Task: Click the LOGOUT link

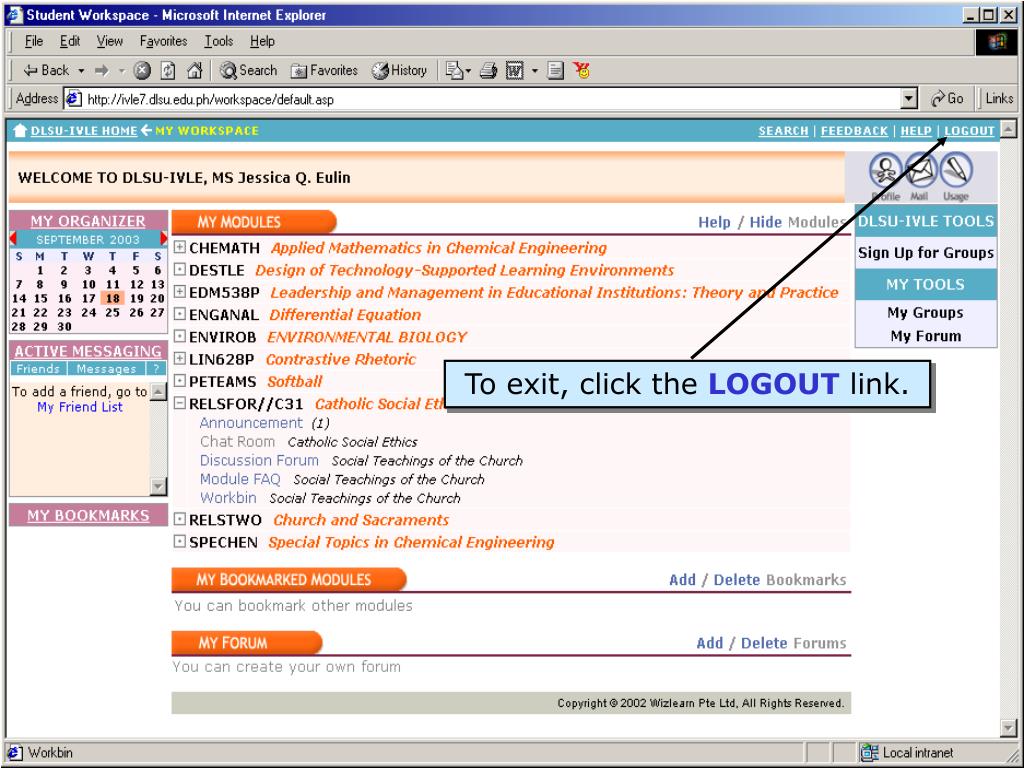Action: pos(969,131)
